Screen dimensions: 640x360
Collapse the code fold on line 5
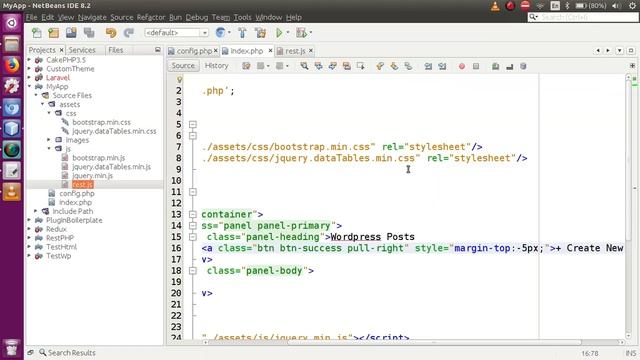tap(193, 124)
